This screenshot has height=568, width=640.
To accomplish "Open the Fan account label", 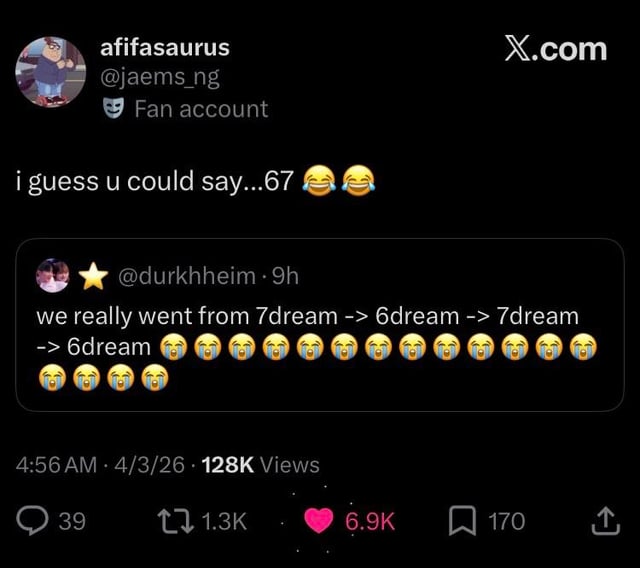I will click(201, 109).
